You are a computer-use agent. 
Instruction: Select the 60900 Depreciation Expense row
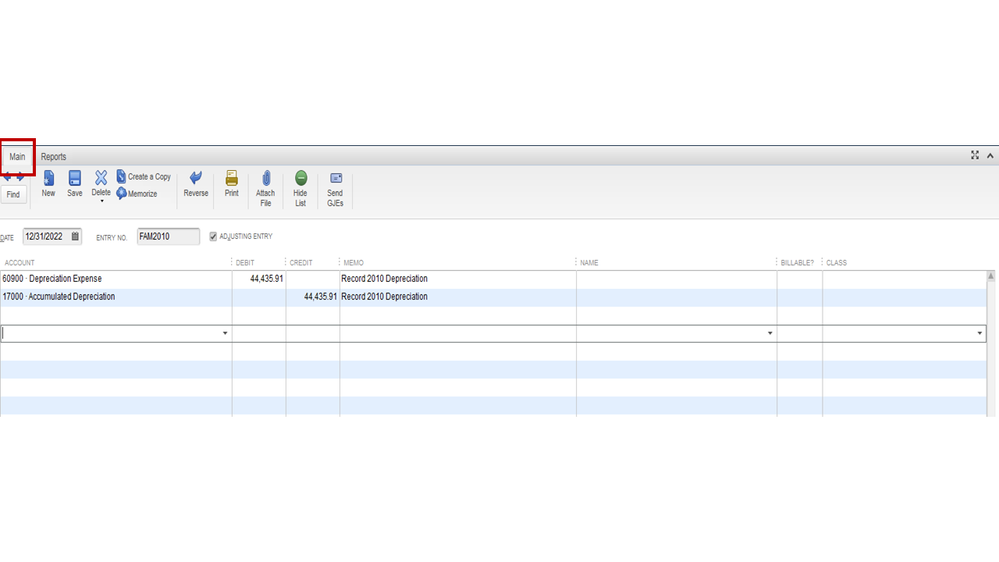(493, 279)
